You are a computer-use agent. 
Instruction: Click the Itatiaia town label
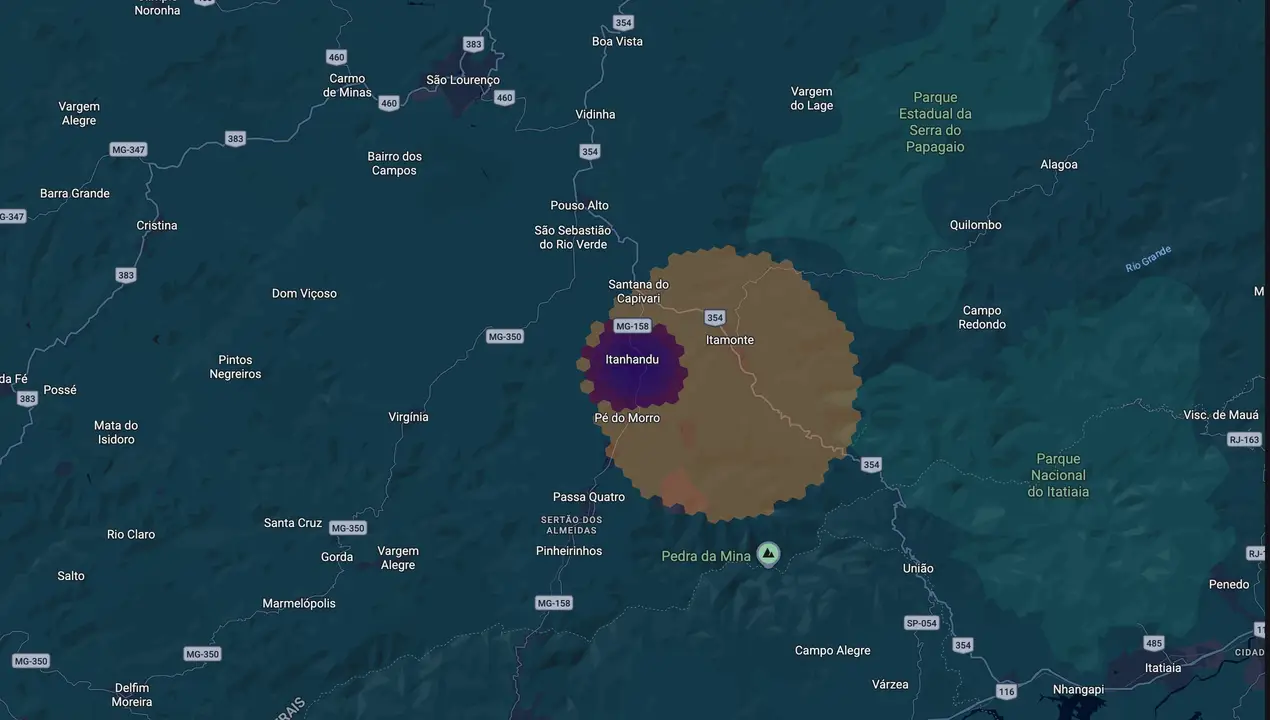1163,668
